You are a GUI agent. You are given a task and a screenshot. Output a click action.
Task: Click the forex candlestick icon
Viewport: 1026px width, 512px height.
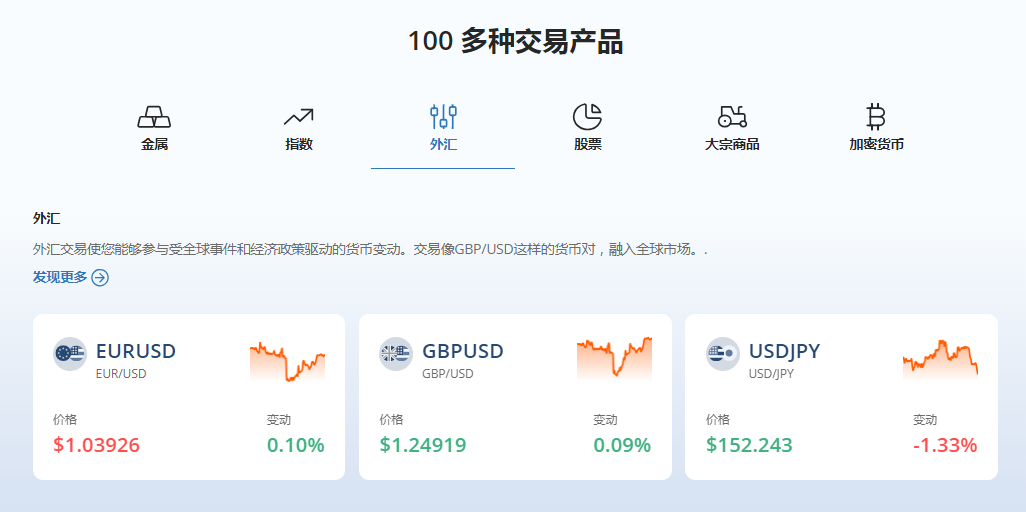(x=443, y=117)
